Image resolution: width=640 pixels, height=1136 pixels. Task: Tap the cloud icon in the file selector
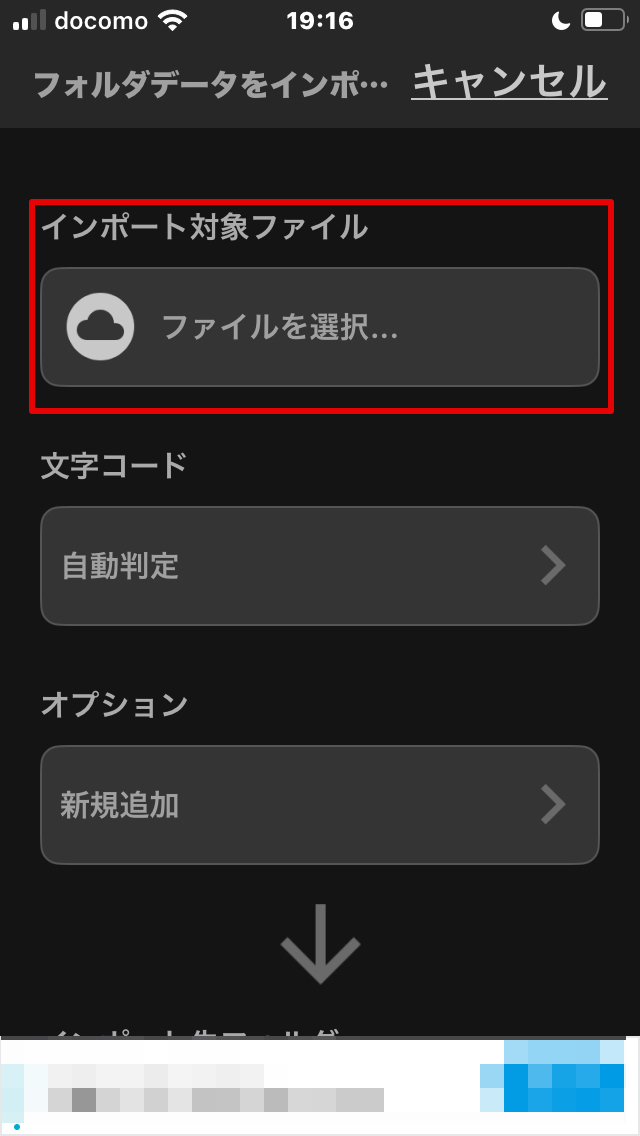coord(100,327)
